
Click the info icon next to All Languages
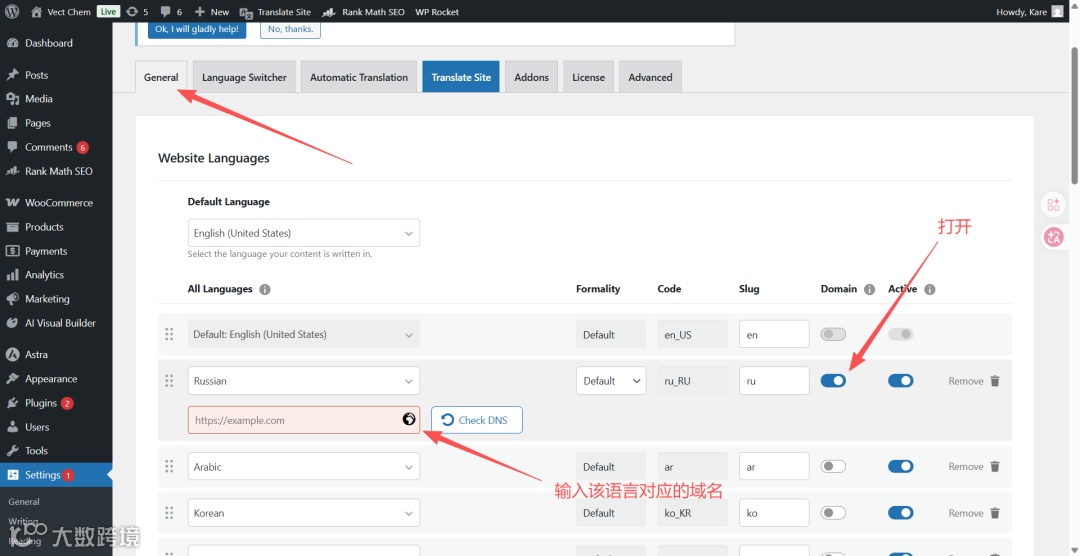(265, 289)
